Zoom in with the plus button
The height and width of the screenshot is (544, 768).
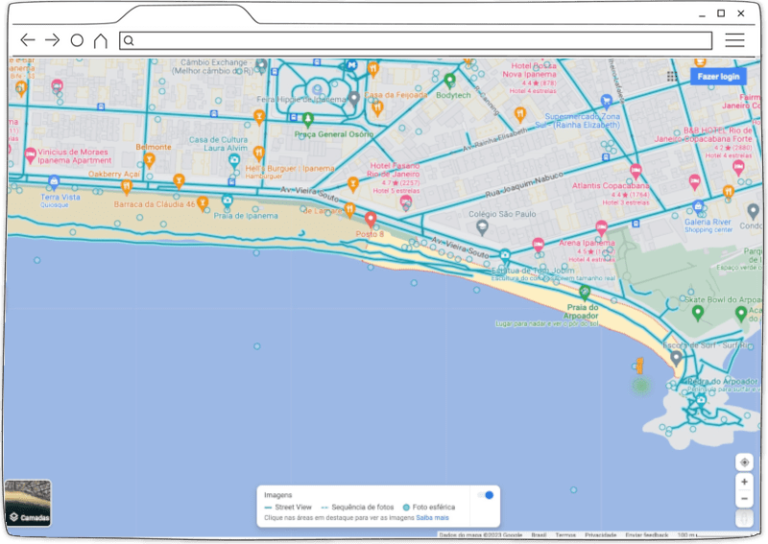[744, 482]
